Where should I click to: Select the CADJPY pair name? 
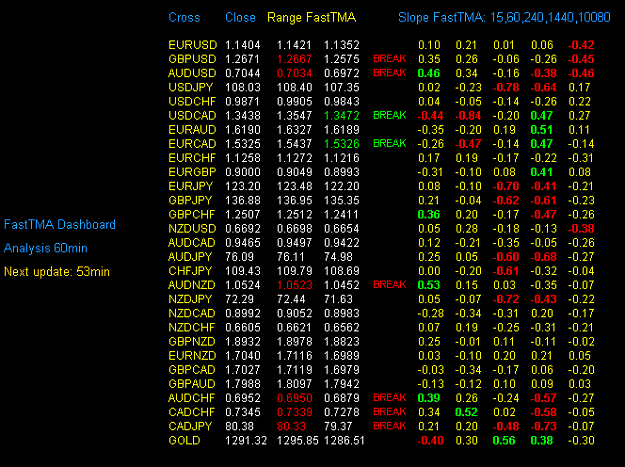190,426
